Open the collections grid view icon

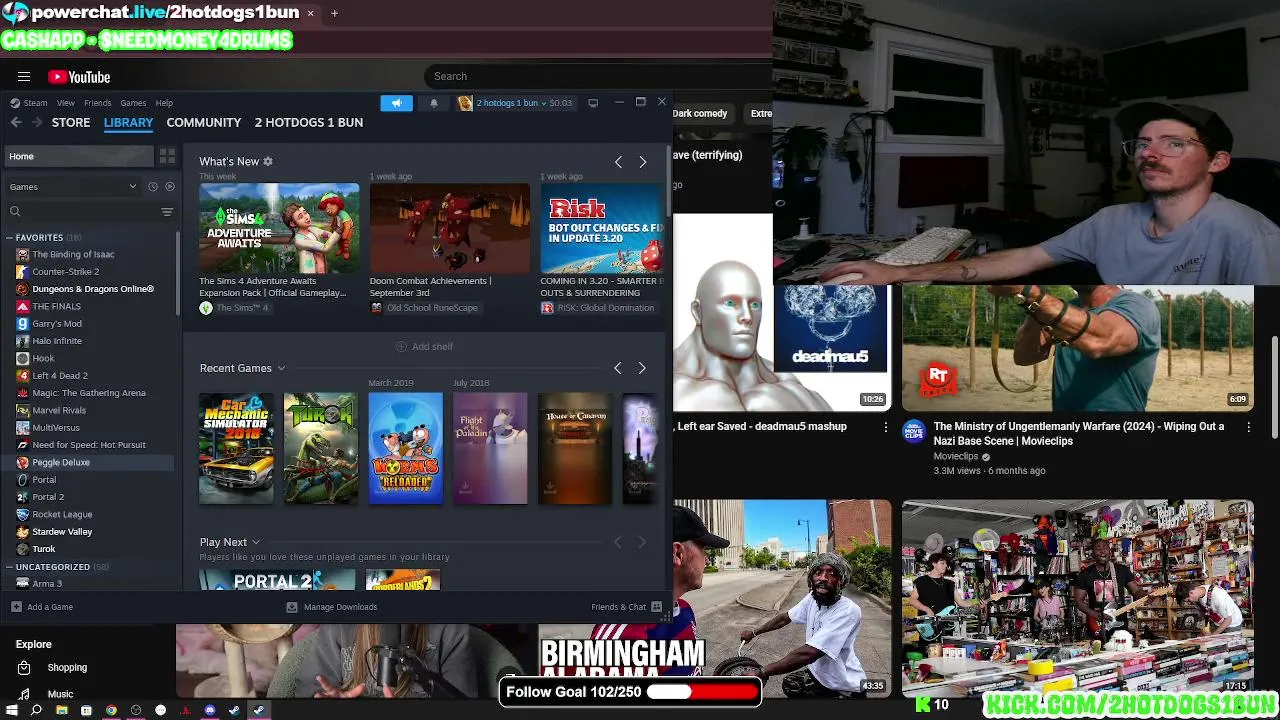point(167,156)
